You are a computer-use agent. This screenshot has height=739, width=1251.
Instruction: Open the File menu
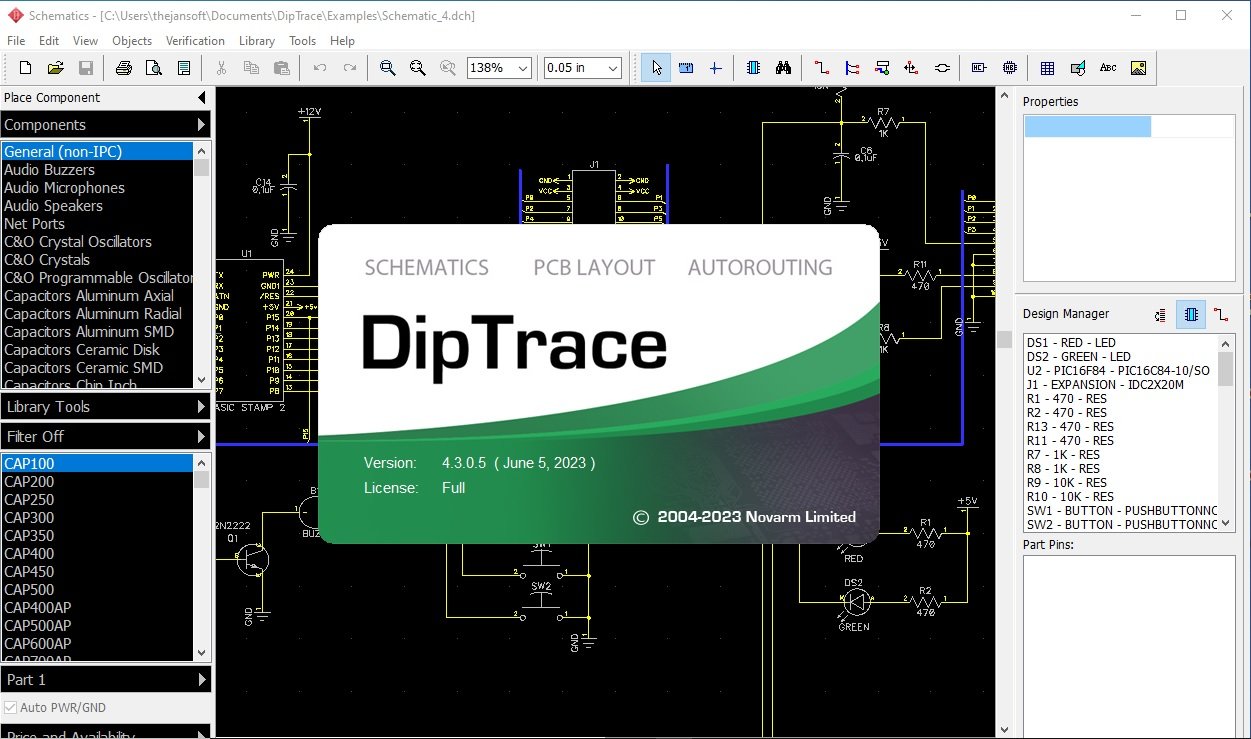(16, 41)
